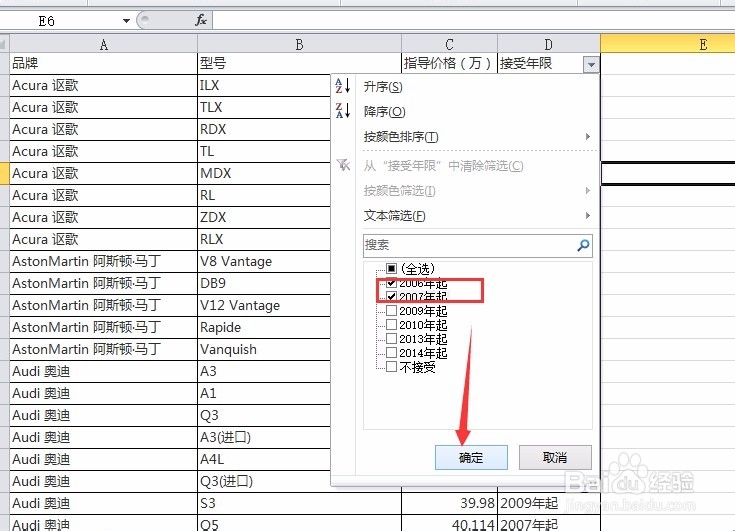
Task: Check the 2009年起 checkbox
Action: click(x=391, y=311)
